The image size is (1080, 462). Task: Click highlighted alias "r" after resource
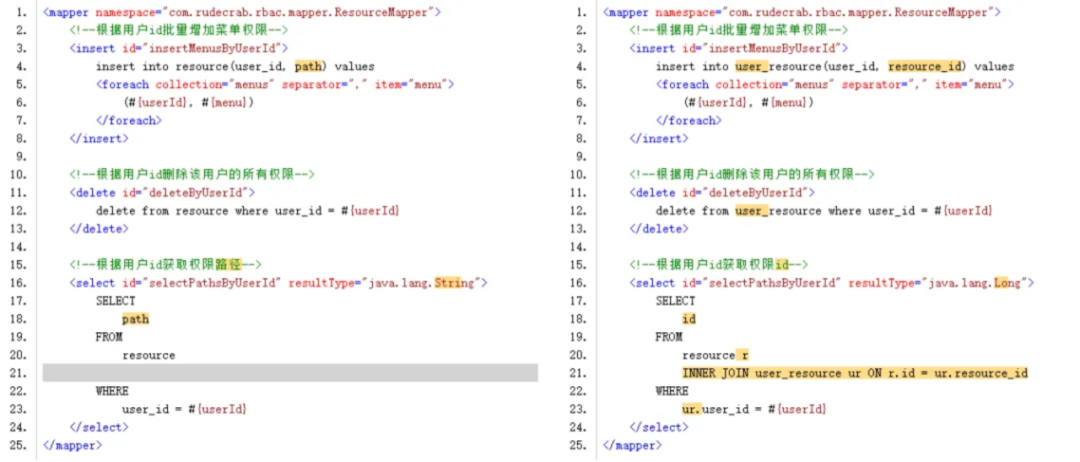(743, 355)
